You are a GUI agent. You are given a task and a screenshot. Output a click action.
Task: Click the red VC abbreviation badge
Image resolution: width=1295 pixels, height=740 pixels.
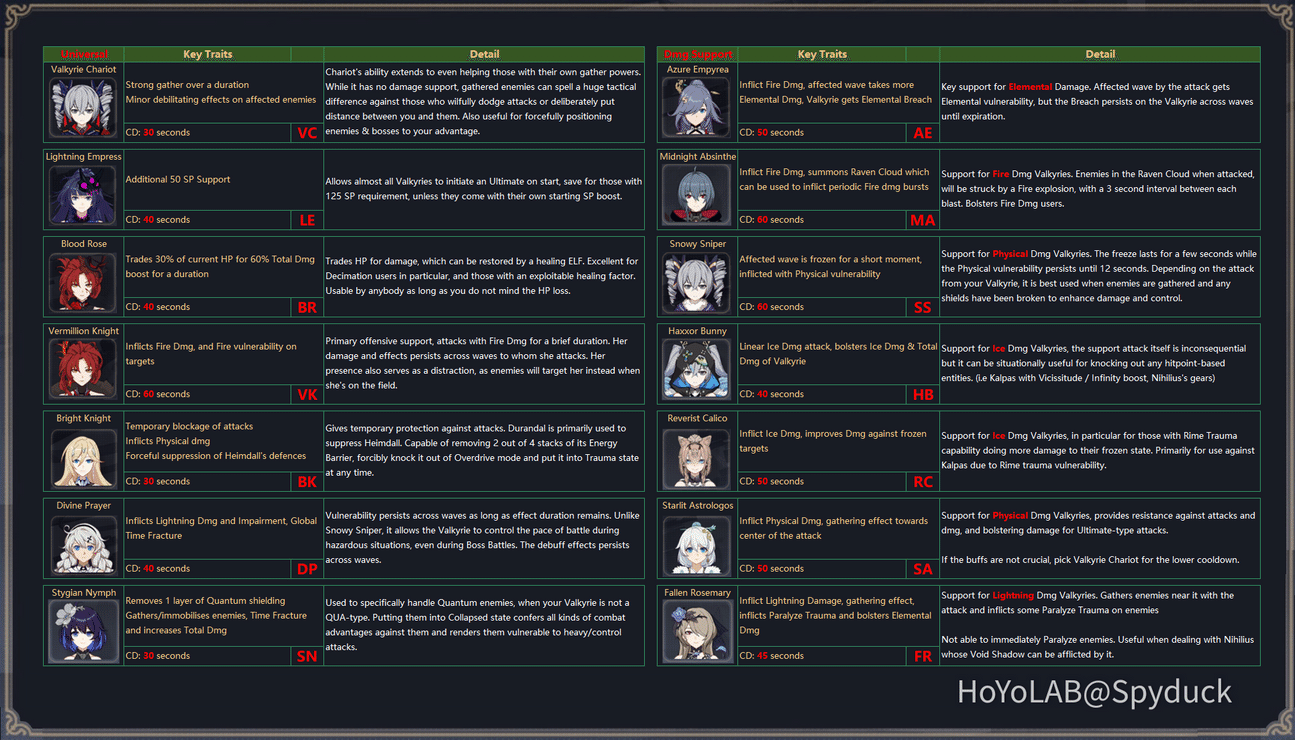307,133
